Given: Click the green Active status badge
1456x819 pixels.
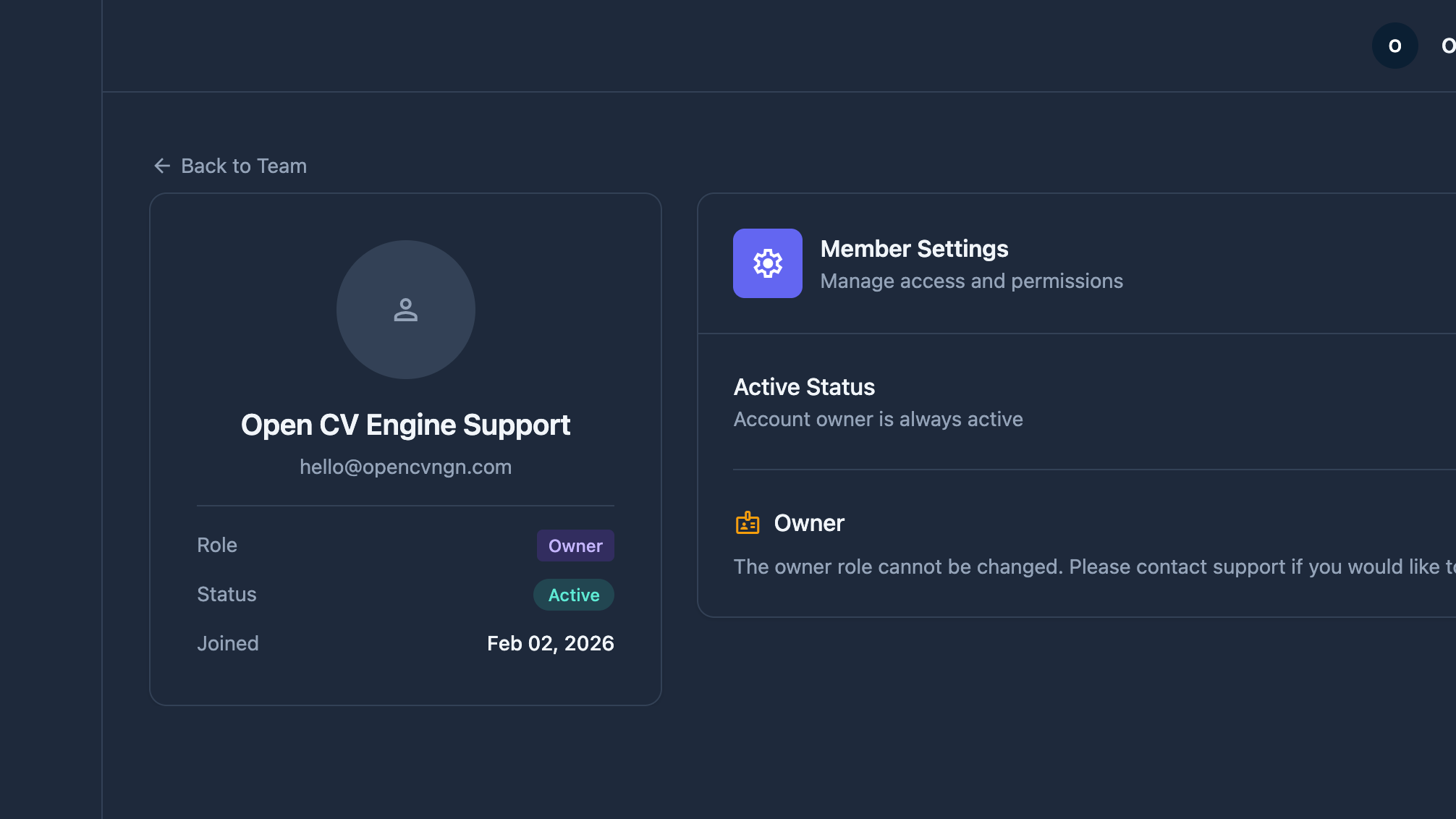Looking at the screenshot, I should [x=574, y=595].
